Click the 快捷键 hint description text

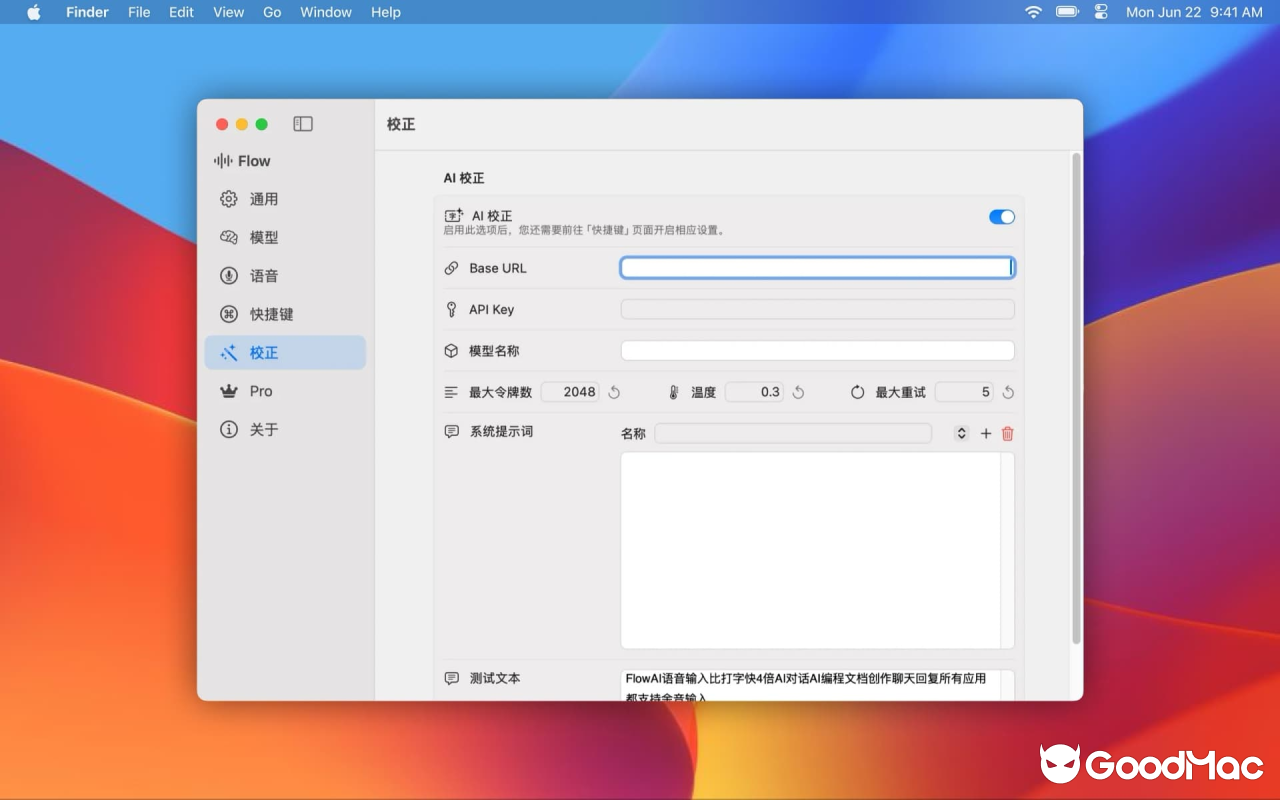pyautogui.click(x=584, y=230)
